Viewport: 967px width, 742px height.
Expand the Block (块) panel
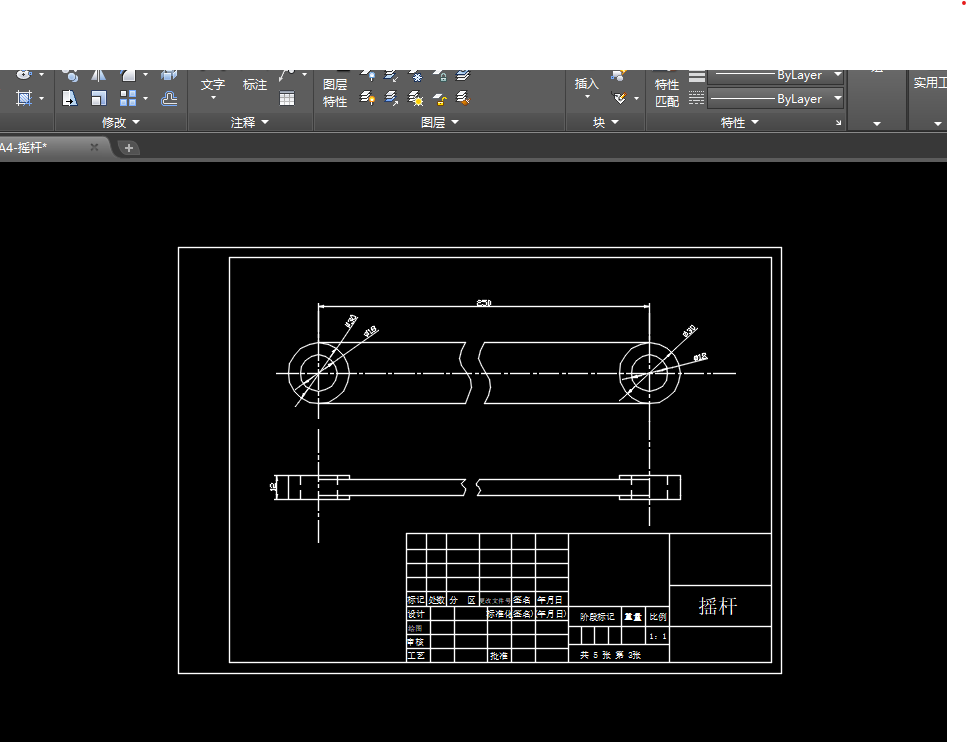(606, 122)
